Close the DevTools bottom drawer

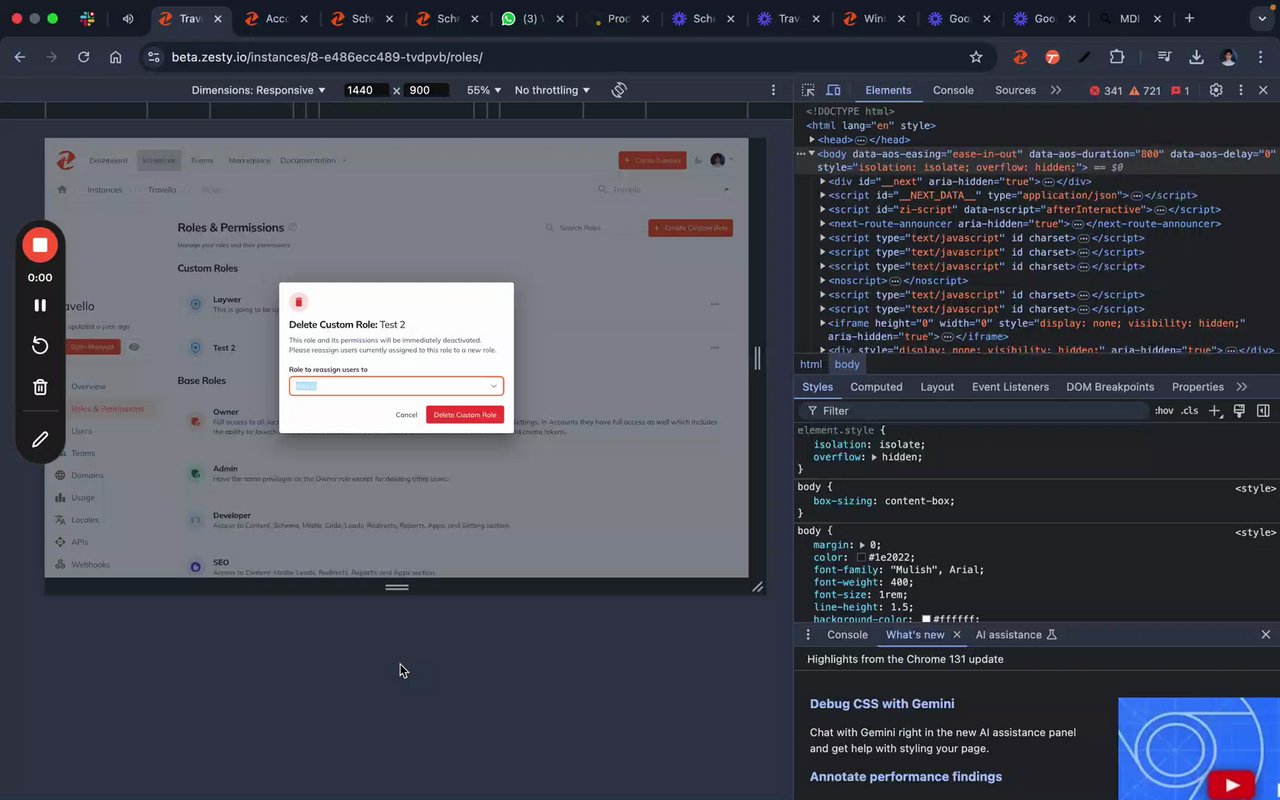point(1266,635)
